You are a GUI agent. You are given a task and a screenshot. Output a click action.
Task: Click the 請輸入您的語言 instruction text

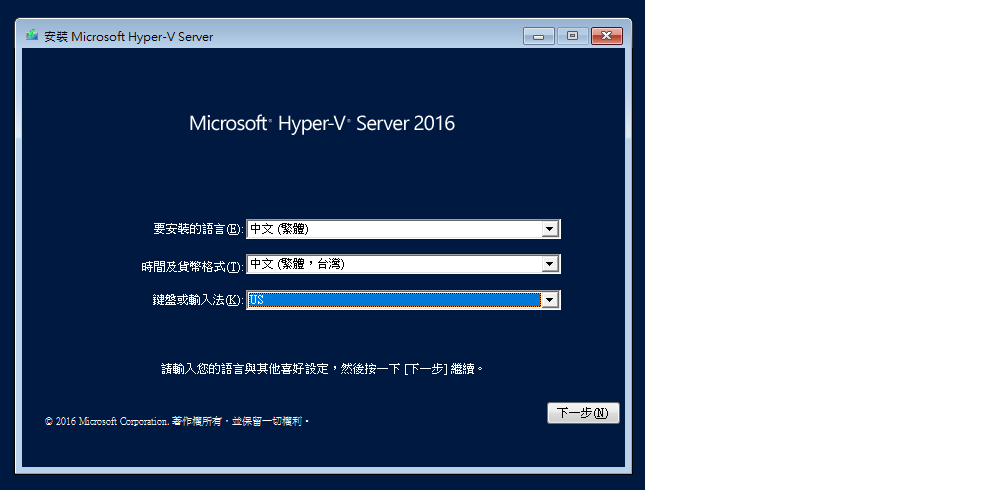[322, 368]
